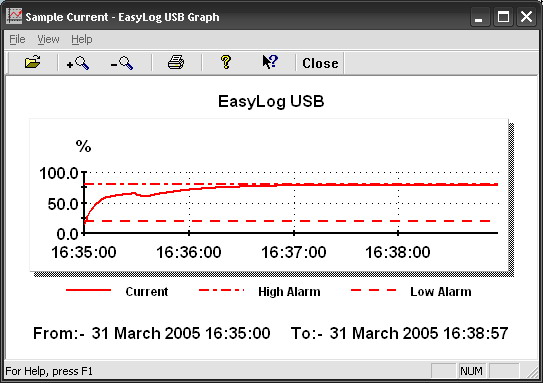Print the graph with the printer icon
Screen dimensions: 543x383
click(x=176, y=63)
